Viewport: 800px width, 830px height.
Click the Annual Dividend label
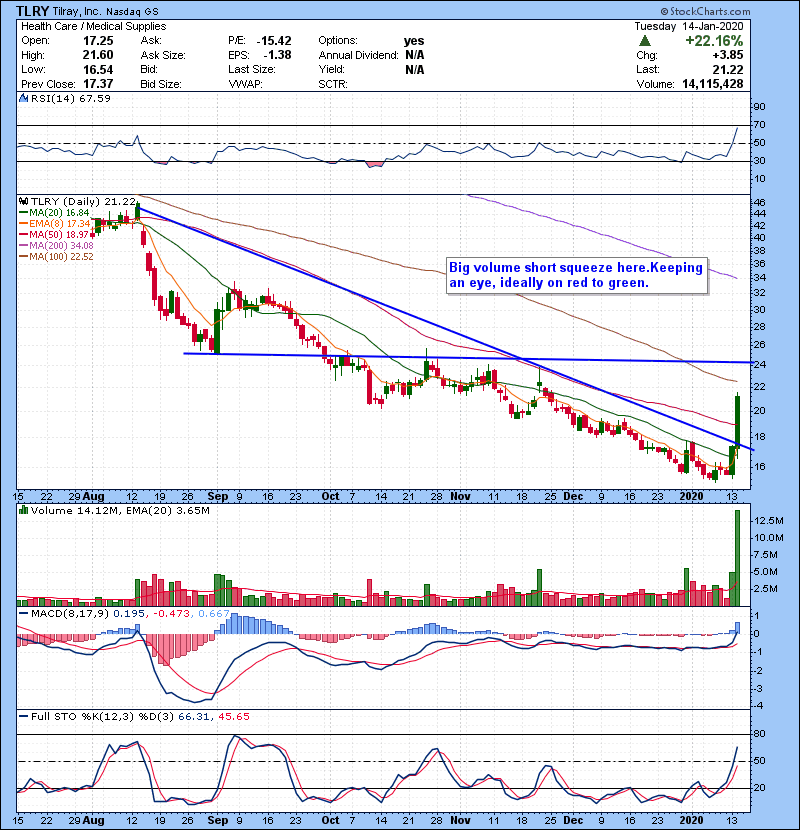tap(358, 55)
